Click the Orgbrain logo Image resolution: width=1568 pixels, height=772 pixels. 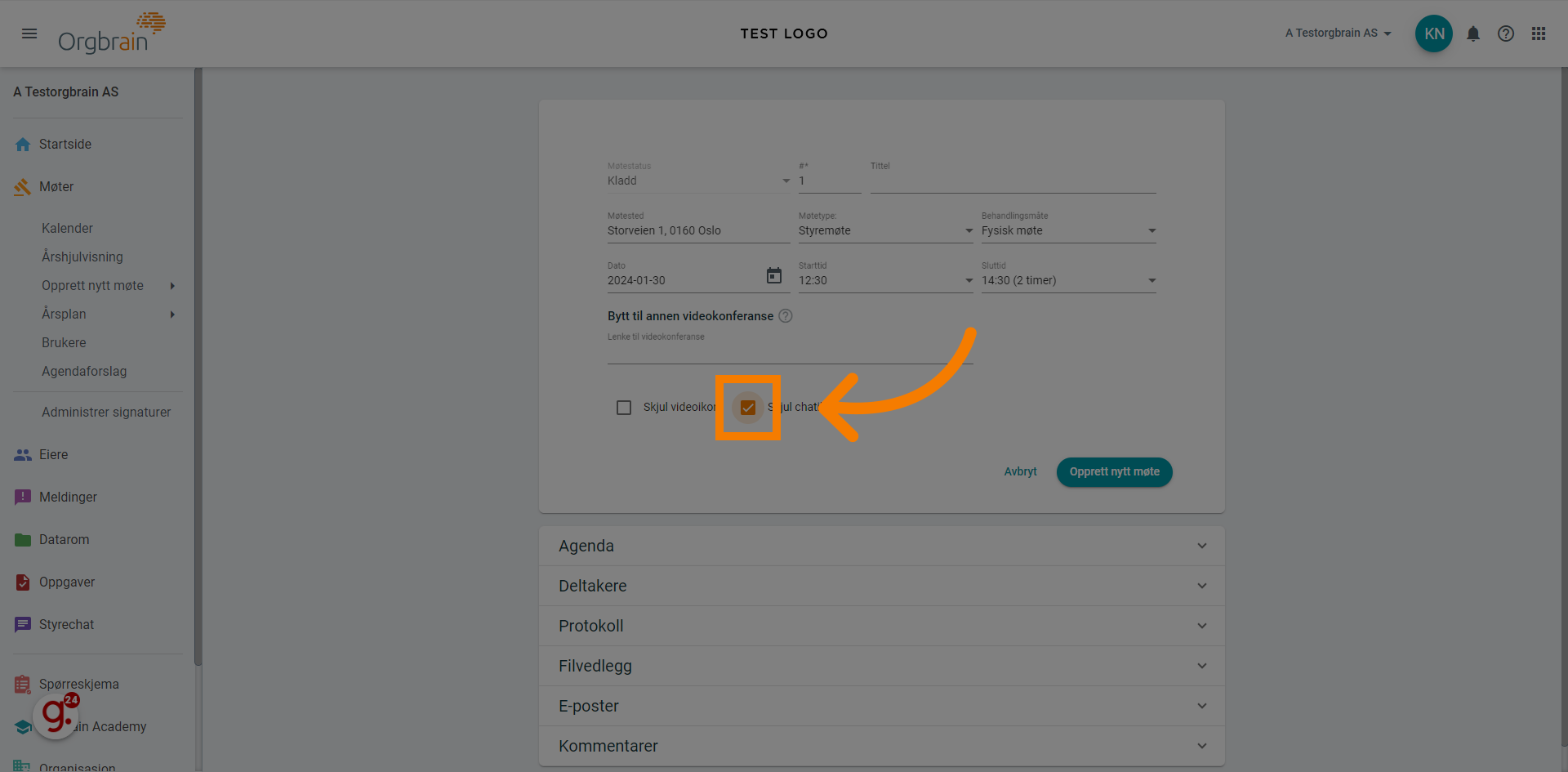(111, 33)
